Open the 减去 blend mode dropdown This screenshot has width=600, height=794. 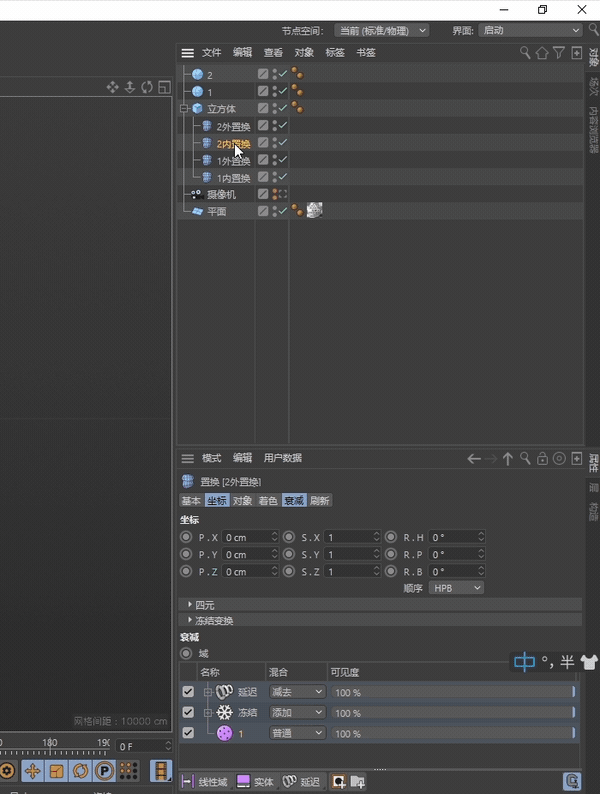tap(297, 692)
